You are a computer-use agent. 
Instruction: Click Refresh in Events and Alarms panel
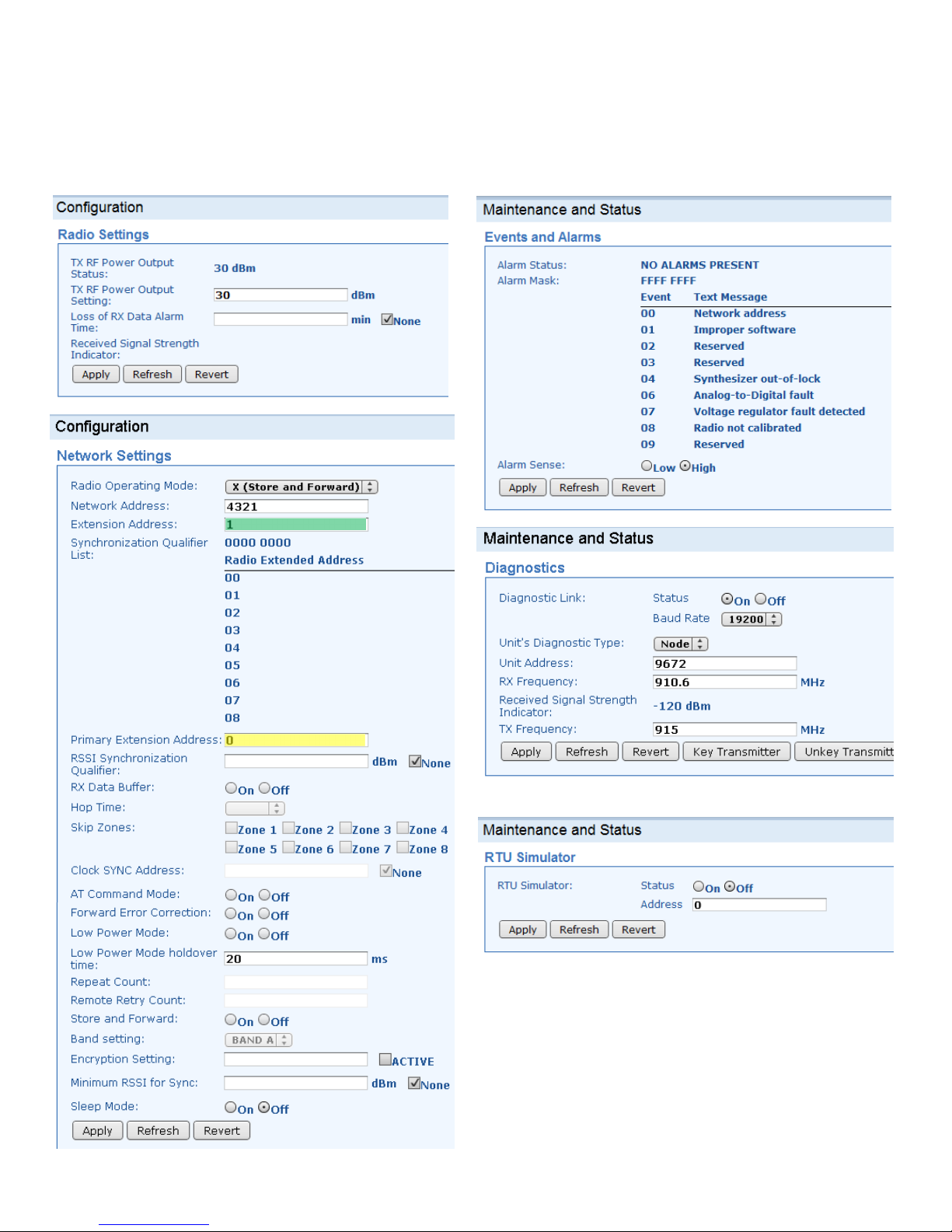tap(579, 487)
